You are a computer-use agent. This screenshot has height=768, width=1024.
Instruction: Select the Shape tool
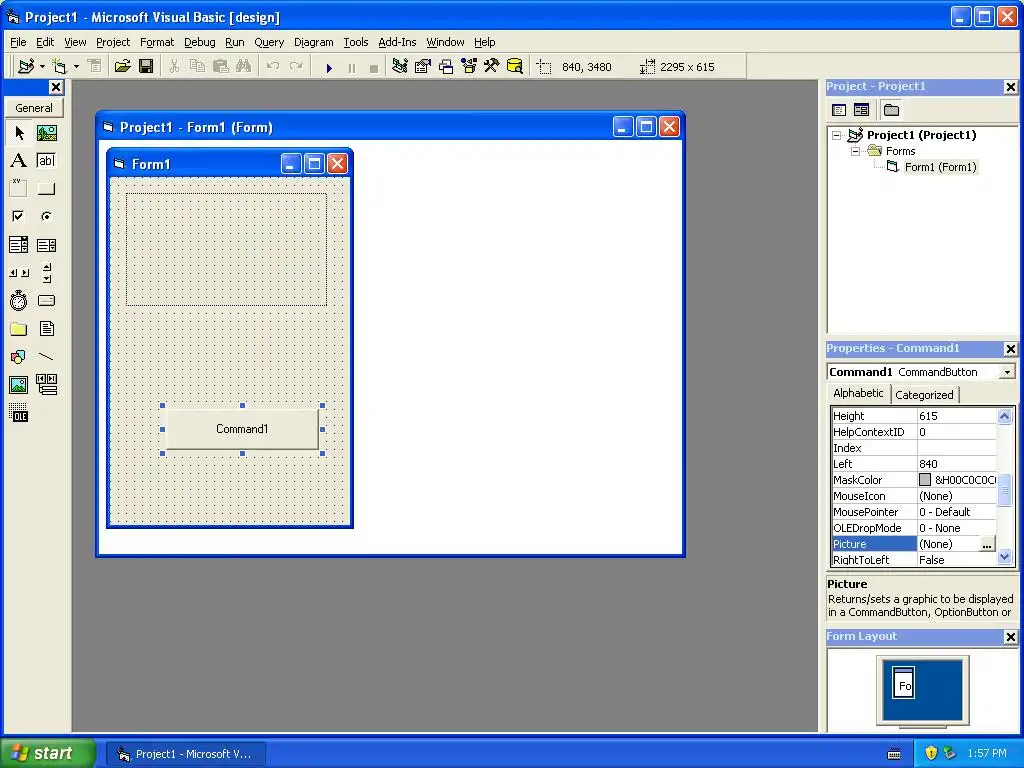coord(19,357)
